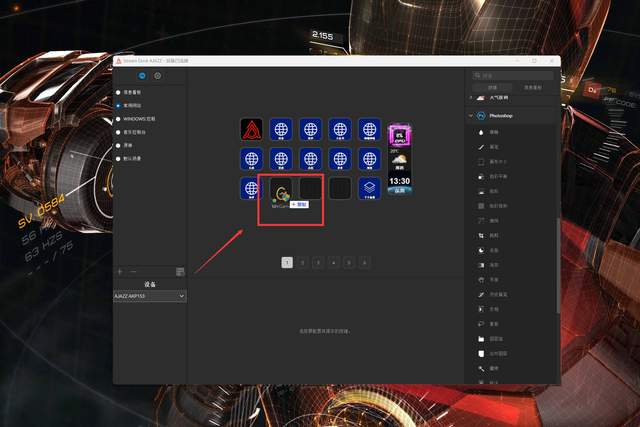Viewport: 640px width, 427px height.
Task: Focus the plugin search field
Action: 513,76
